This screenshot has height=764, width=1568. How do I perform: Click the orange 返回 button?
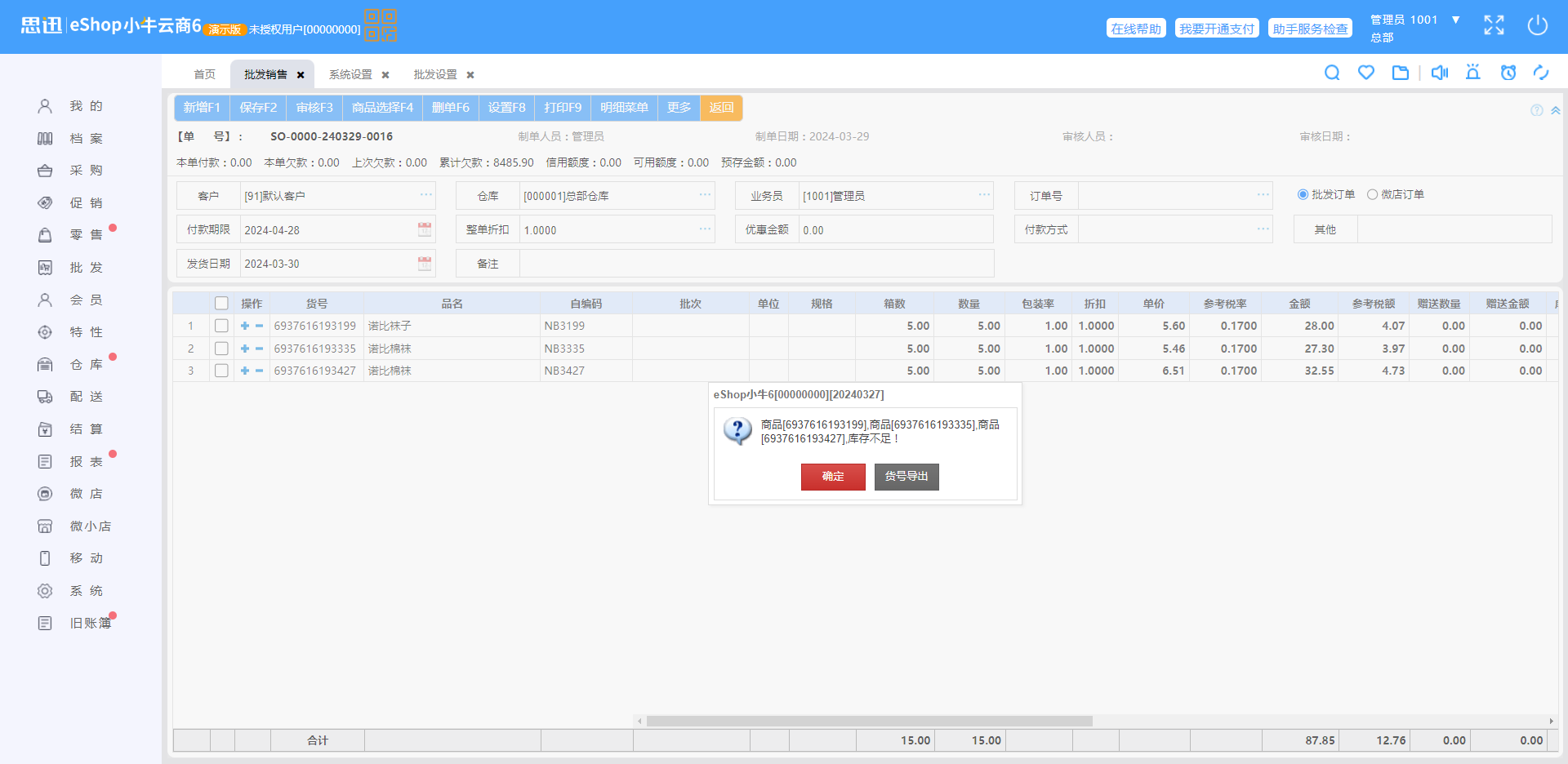(721, 108)
